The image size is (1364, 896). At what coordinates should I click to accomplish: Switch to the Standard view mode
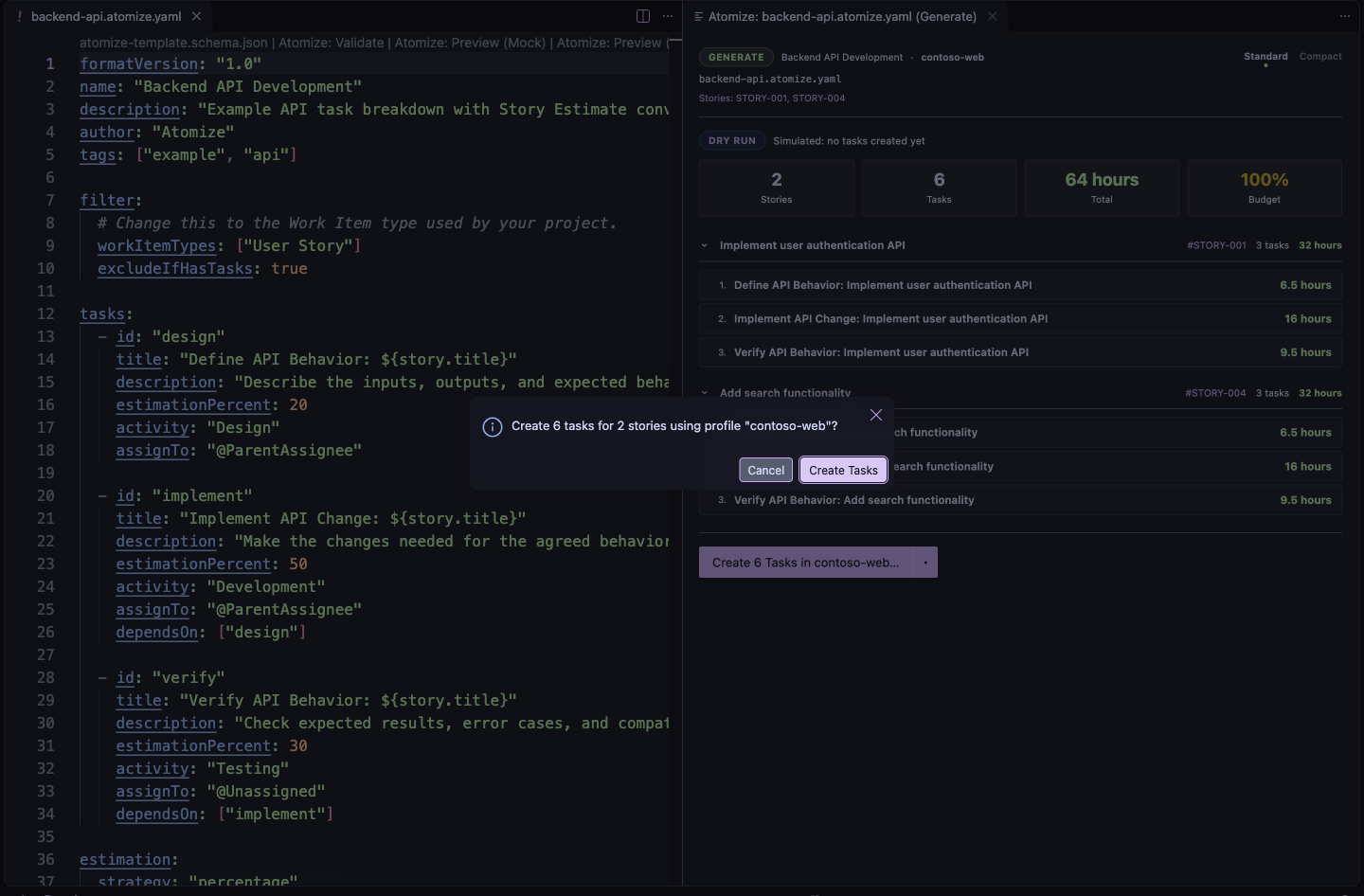(1265, 57)
